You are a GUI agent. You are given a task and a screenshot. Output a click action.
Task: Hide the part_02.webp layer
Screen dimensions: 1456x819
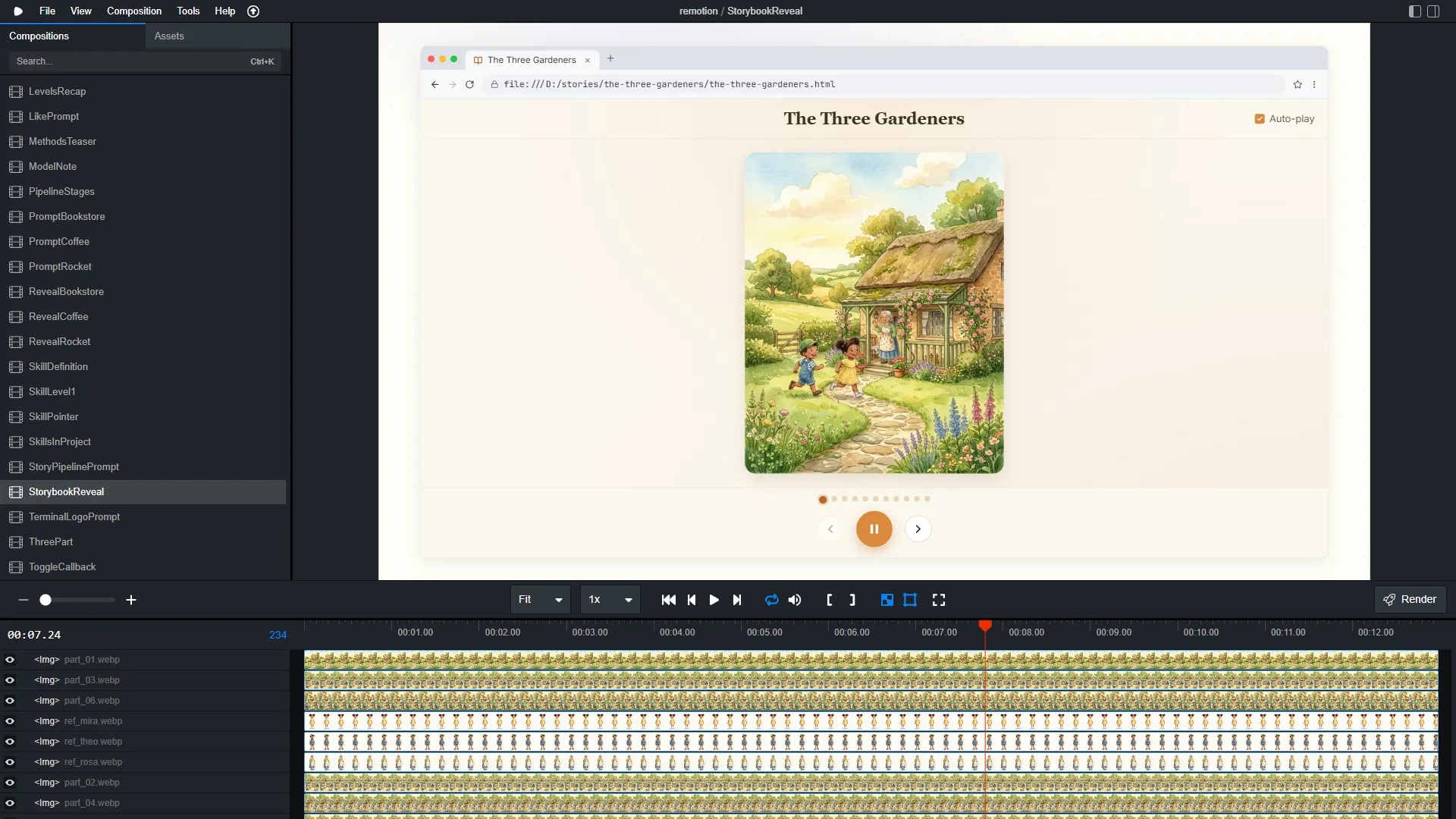pos(10,783)
